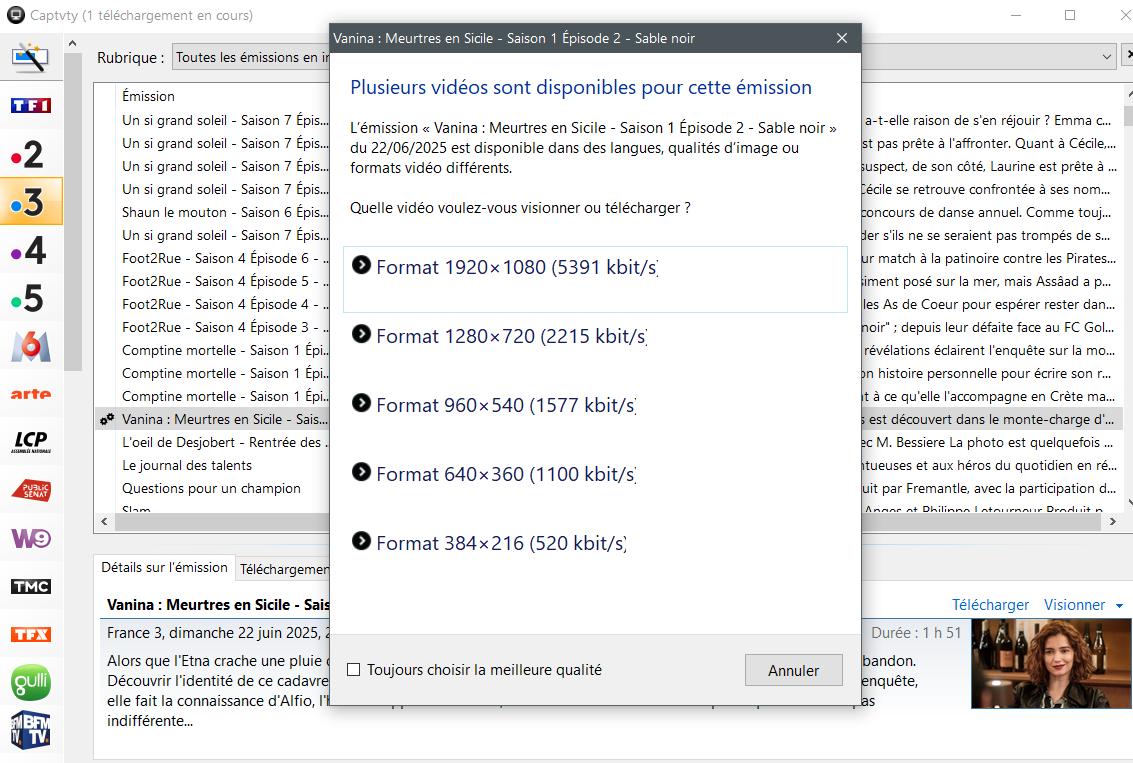Switch to Détails sur l'émission tab
Viewport: 1133px width, 763px height.
coord(164,568)
